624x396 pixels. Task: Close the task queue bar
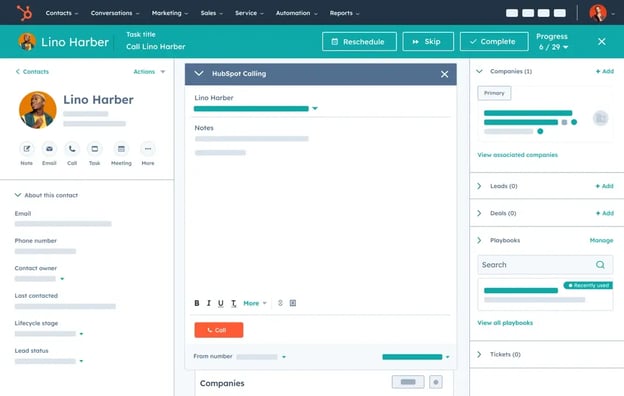click(602, 41)
